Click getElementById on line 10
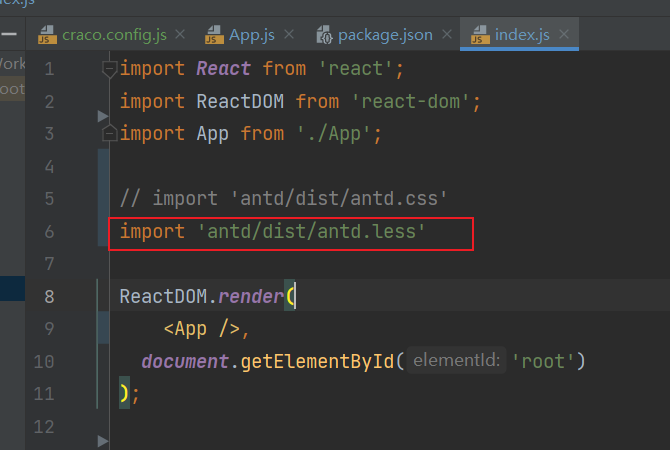Viewport: 670px width, 450px height. [317, 362]
